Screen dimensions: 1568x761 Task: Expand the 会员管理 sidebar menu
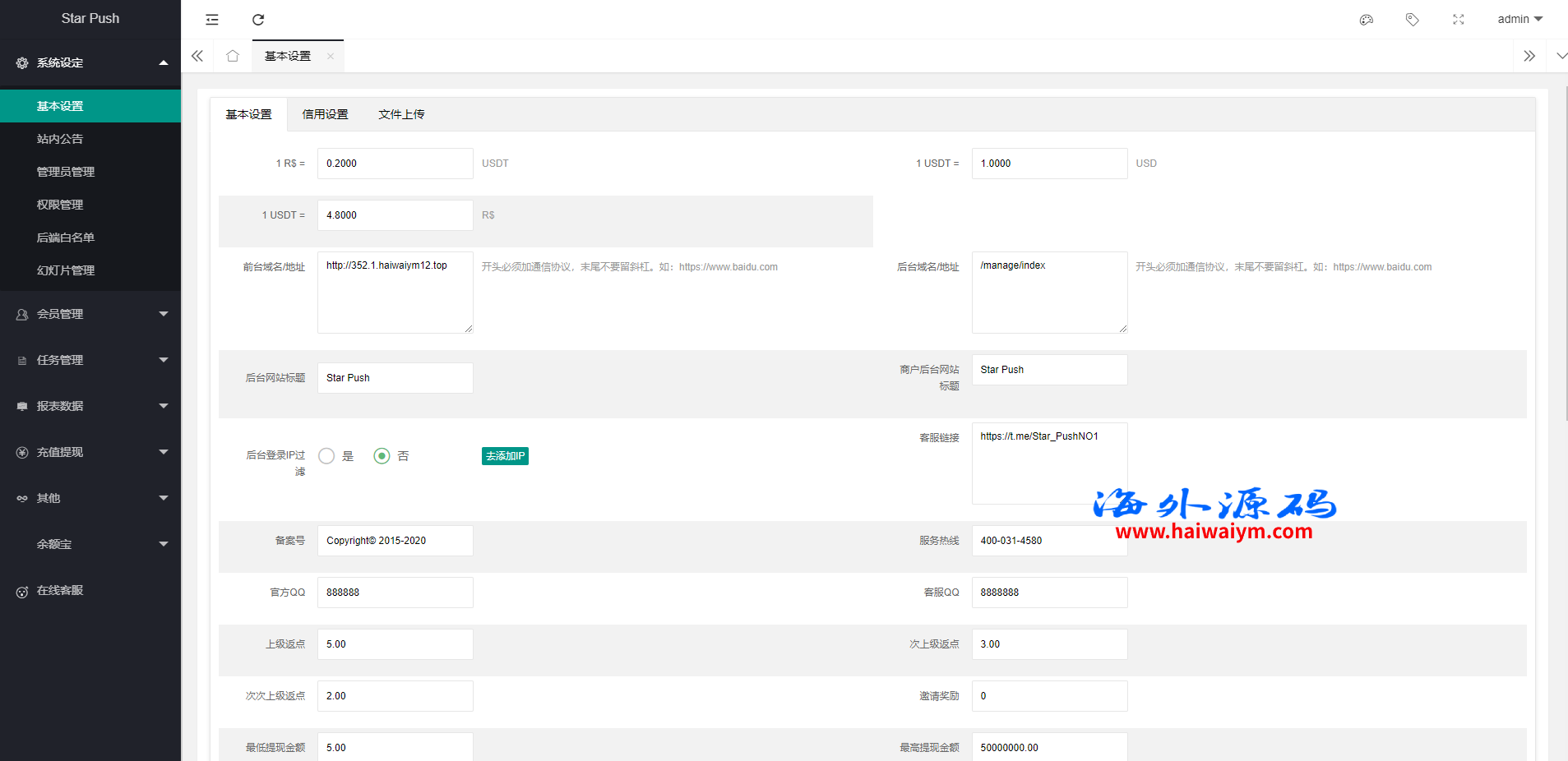tap(90, 314)
